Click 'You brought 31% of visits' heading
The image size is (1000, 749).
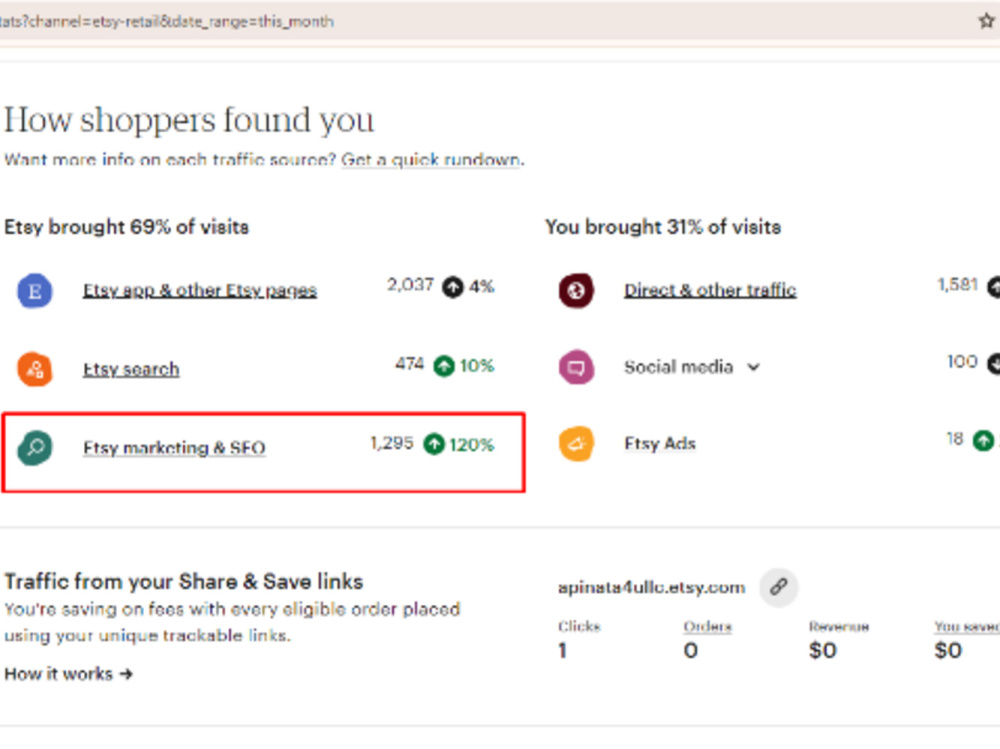(663, 227)
